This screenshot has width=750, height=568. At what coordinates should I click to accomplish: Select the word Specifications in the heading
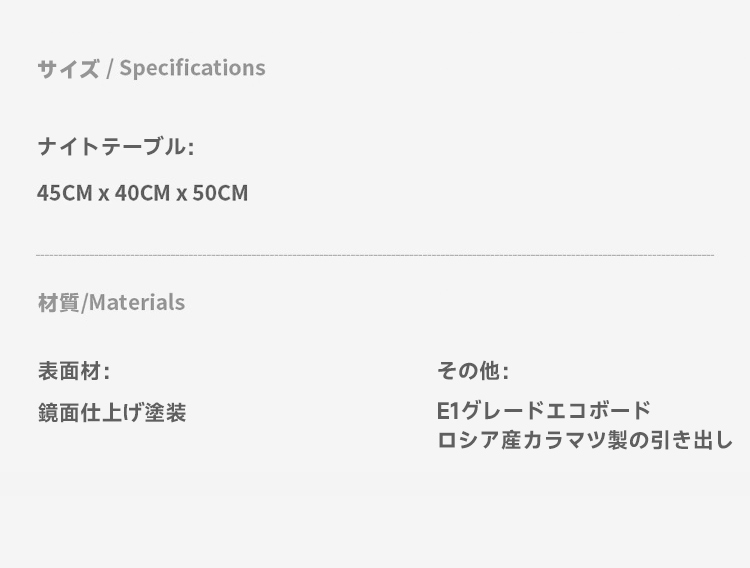point(192,68)
